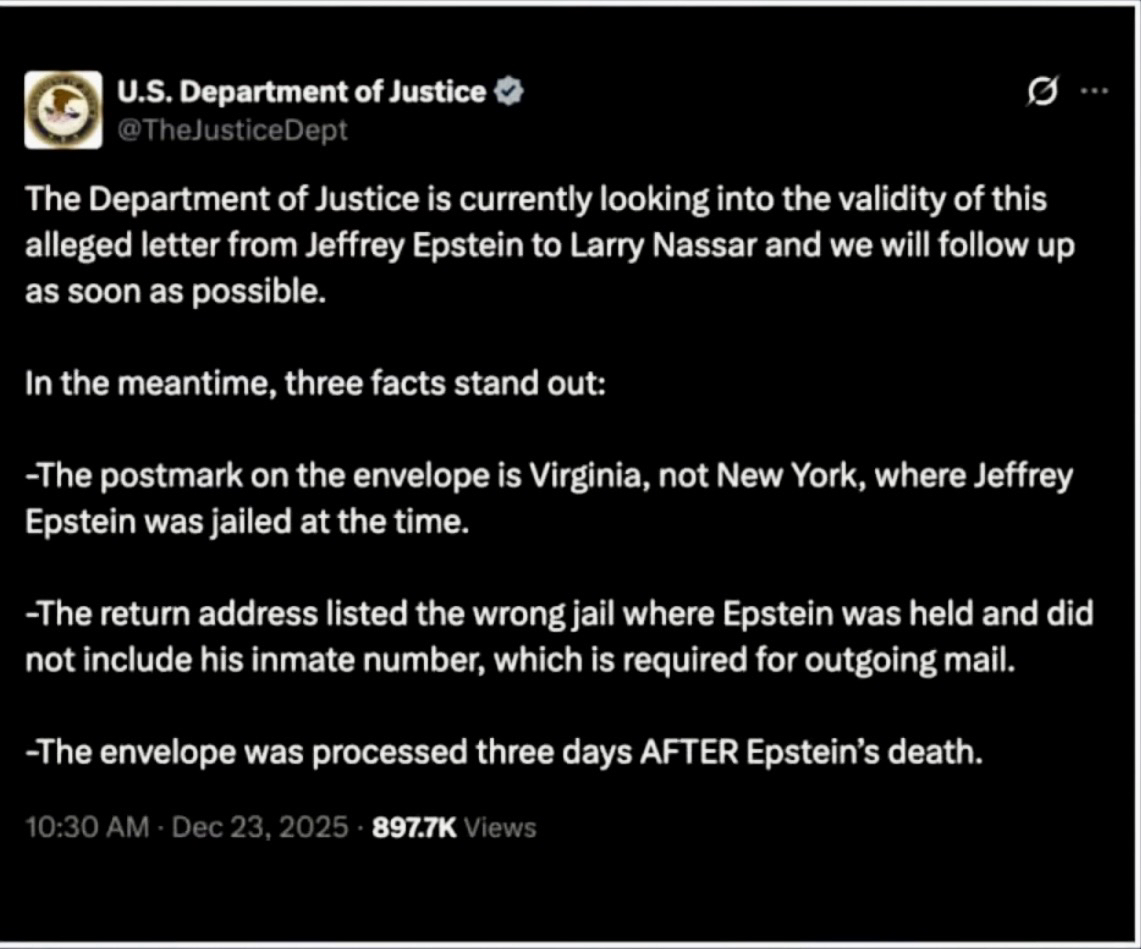Click the paragraph about the Virginia postmark
This screenshot has height=949, width=1141.
(x=550, y=498)
